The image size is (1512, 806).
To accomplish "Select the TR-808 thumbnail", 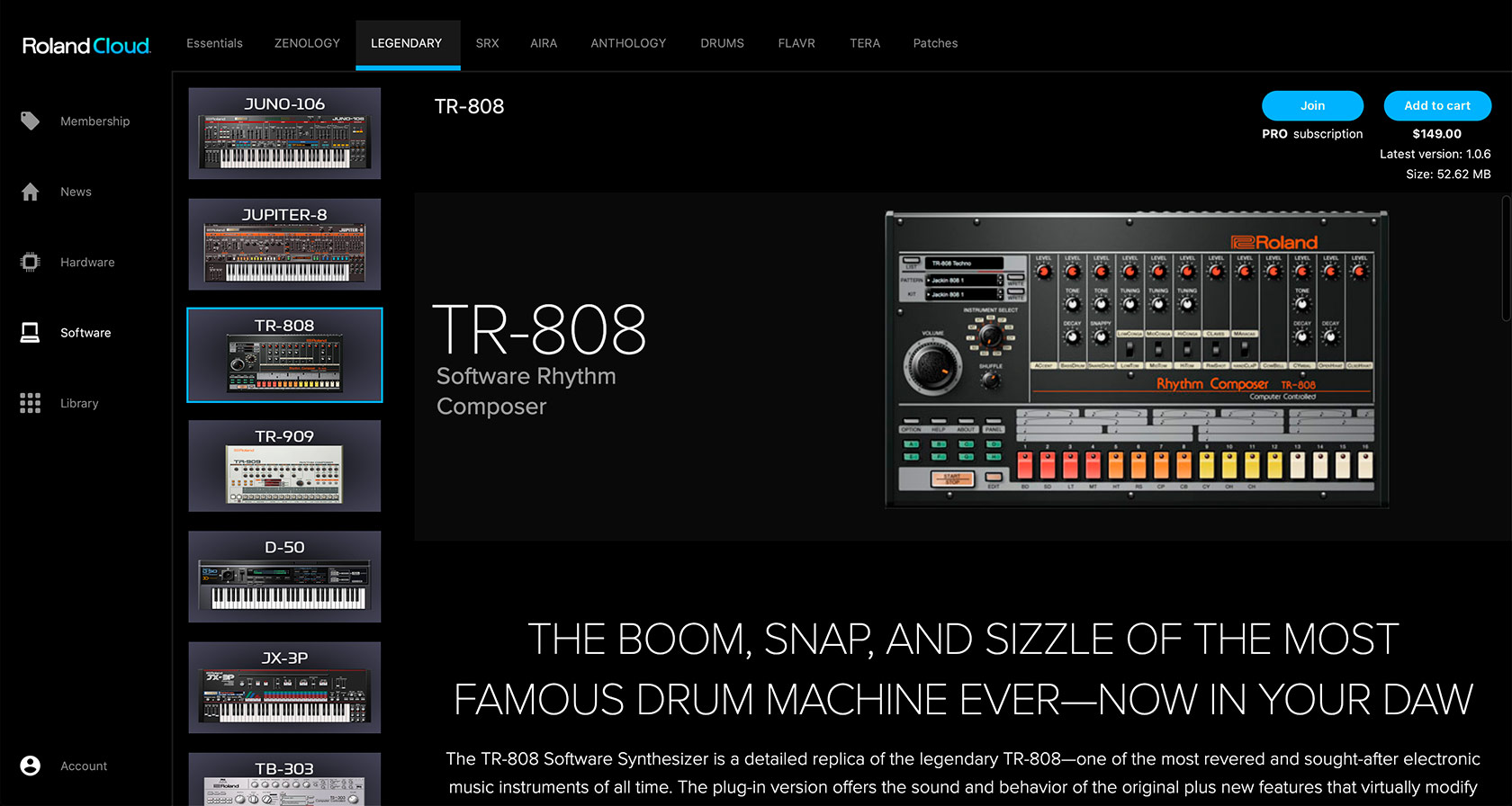I will (x=284, y=354).
